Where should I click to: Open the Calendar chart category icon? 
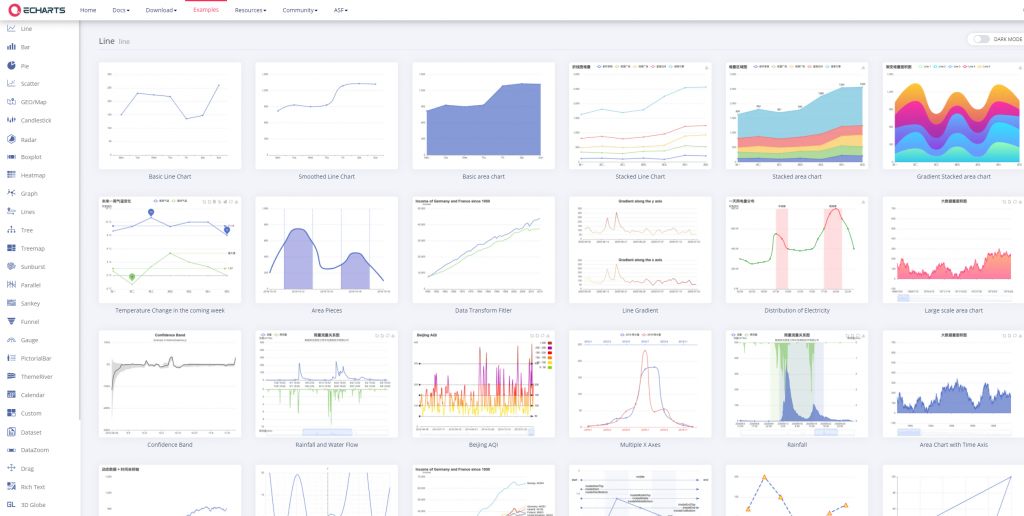11,395
